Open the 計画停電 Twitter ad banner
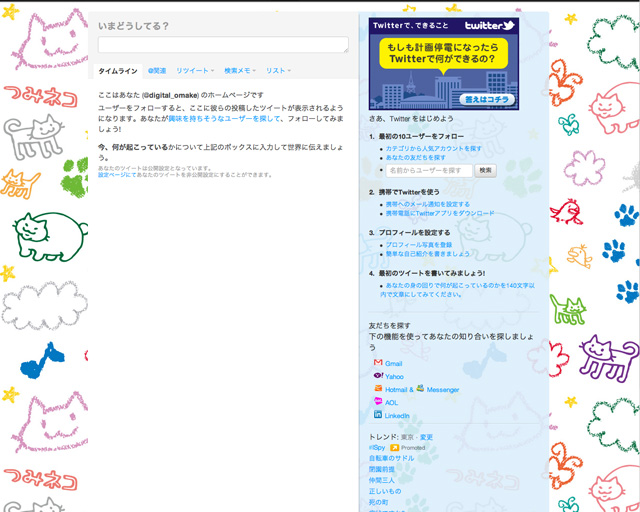 click(444, 63)
